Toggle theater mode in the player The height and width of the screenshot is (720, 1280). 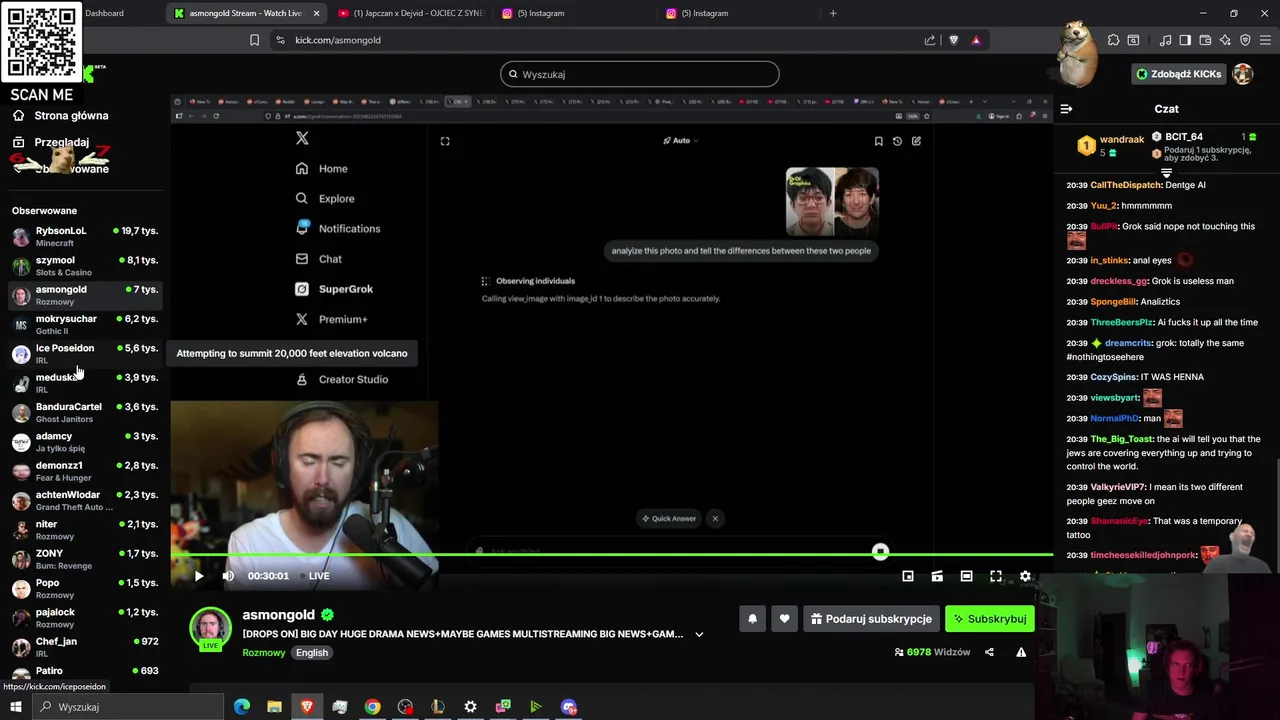tap(966, 576)
